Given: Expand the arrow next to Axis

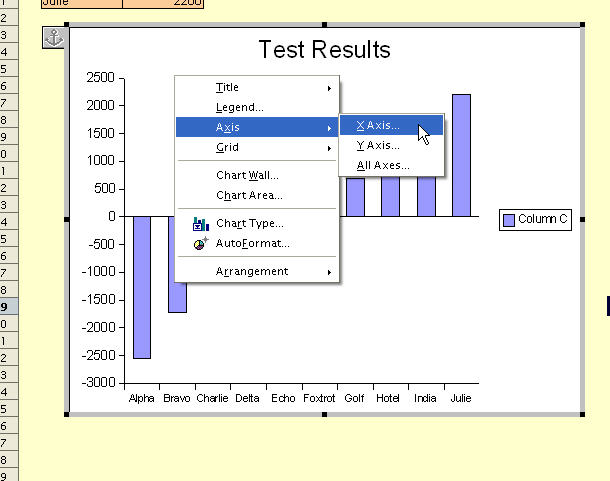Looking at the screenshot, I should click(330, 128).
